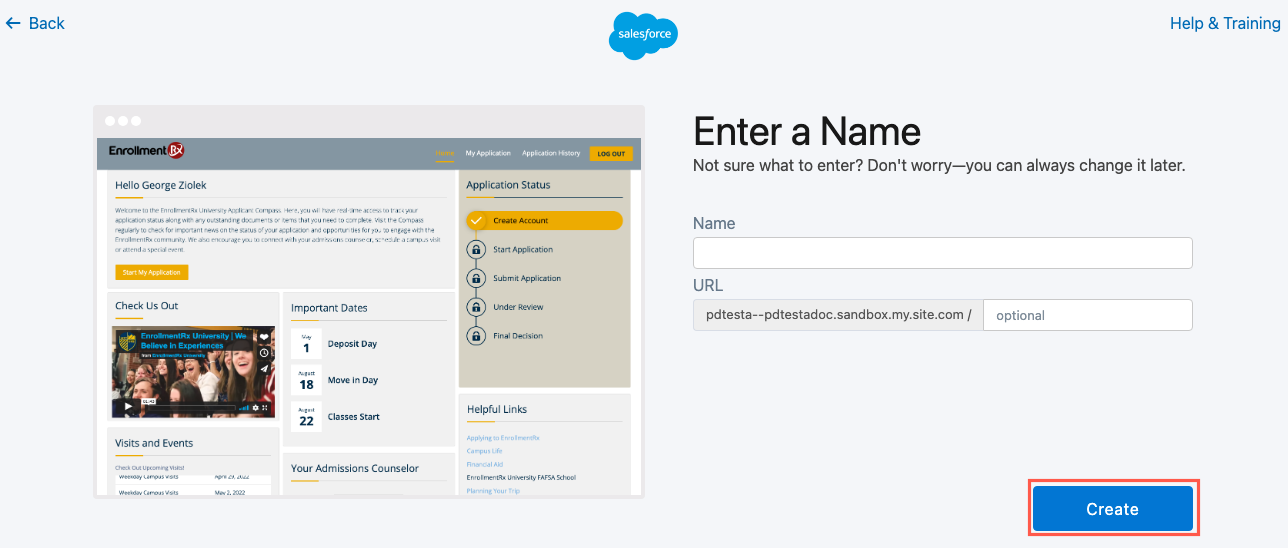Viewport: 1288px width, 548px height.
Task: Click the Under Review lock icon
Action: pos(476,307)
